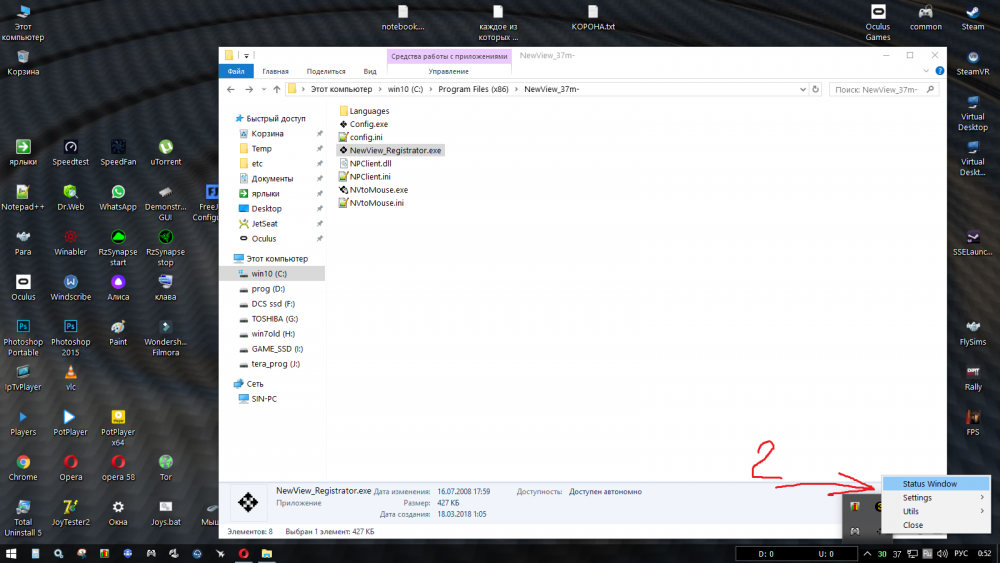Open the Dr.Web desktop icon
1000x563 pixels.
[x=71, y=198]
